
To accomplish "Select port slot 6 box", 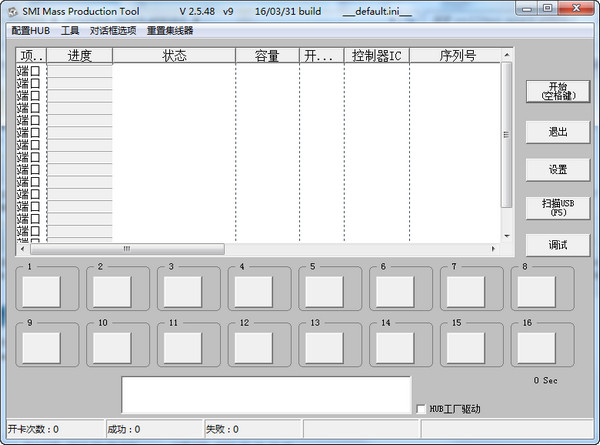I will coord(395,292).
